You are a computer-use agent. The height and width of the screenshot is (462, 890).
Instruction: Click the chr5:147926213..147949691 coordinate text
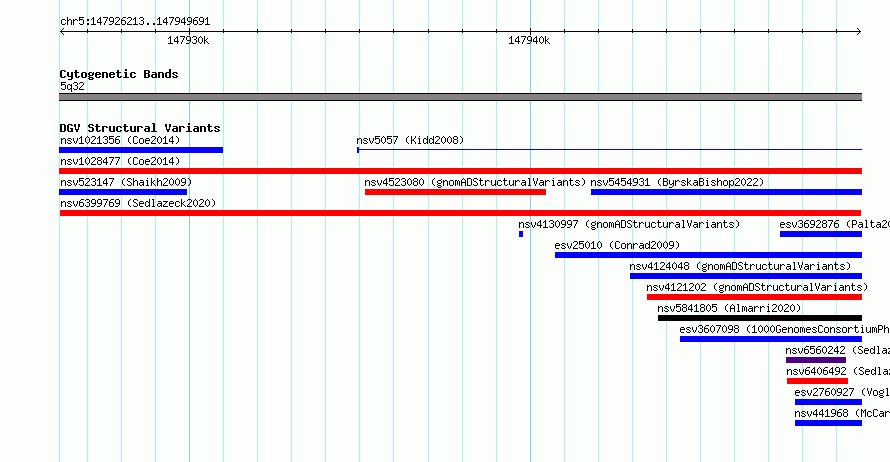click(135, 21)
